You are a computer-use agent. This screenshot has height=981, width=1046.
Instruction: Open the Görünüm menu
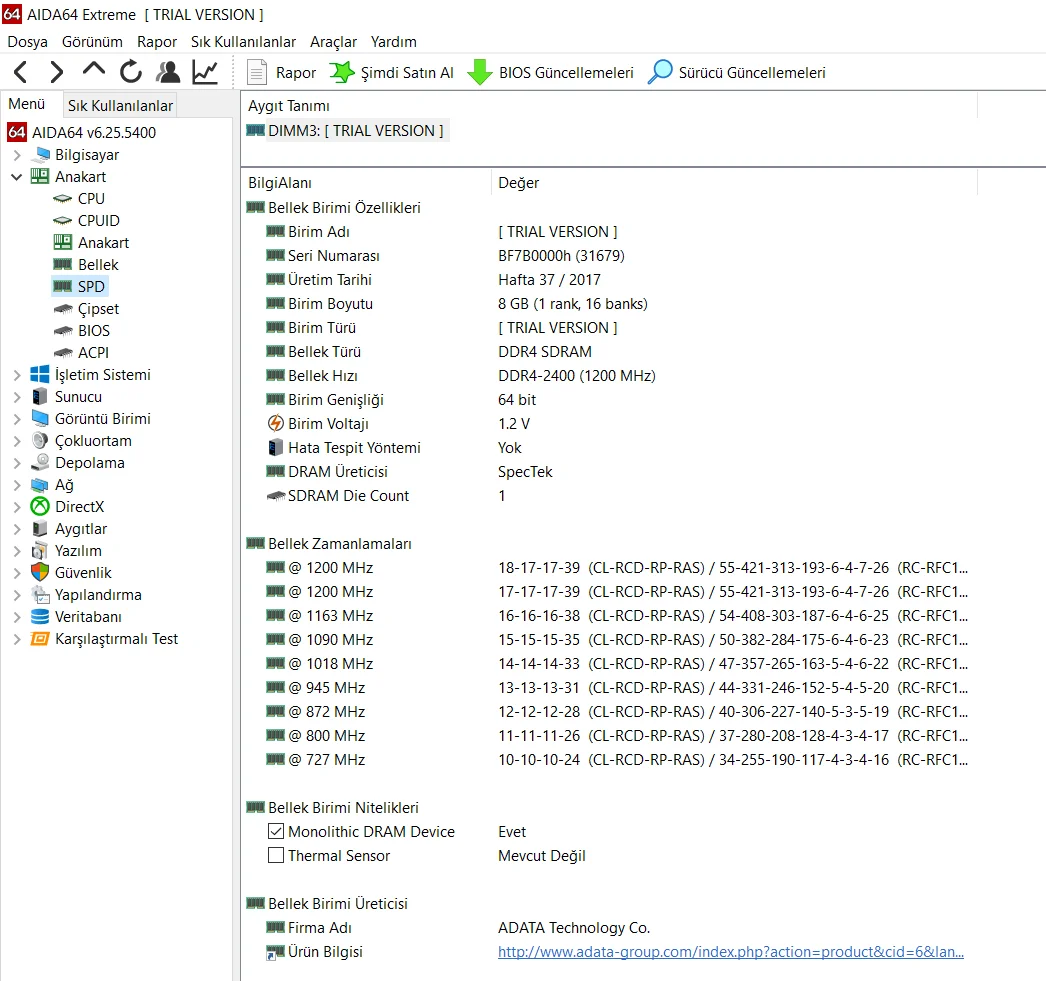click(x=92, y=42)
